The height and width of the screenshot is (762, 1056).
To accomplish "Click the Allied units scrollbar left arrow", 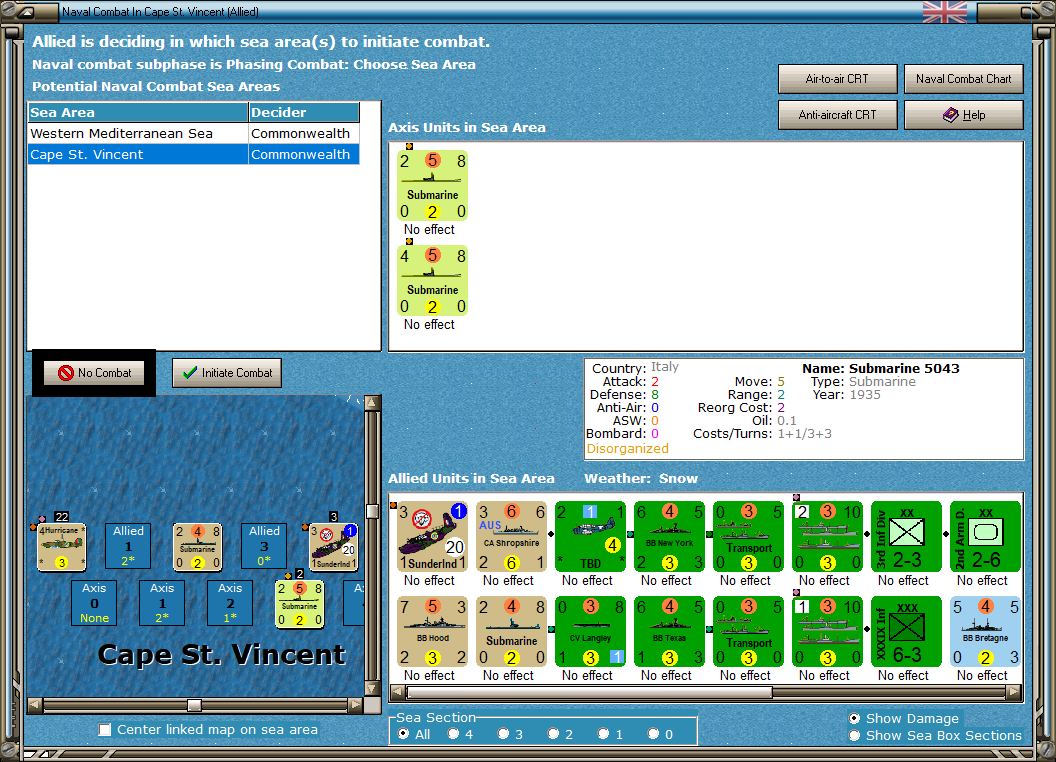I will pos(398,692).
